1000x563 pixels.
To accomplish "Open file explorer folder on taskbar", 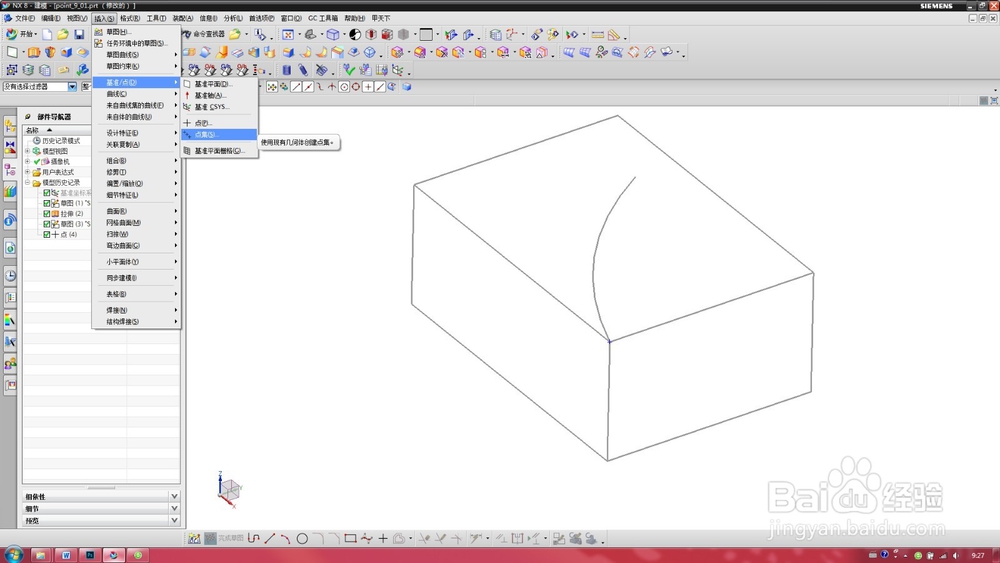I will point(41,555).
